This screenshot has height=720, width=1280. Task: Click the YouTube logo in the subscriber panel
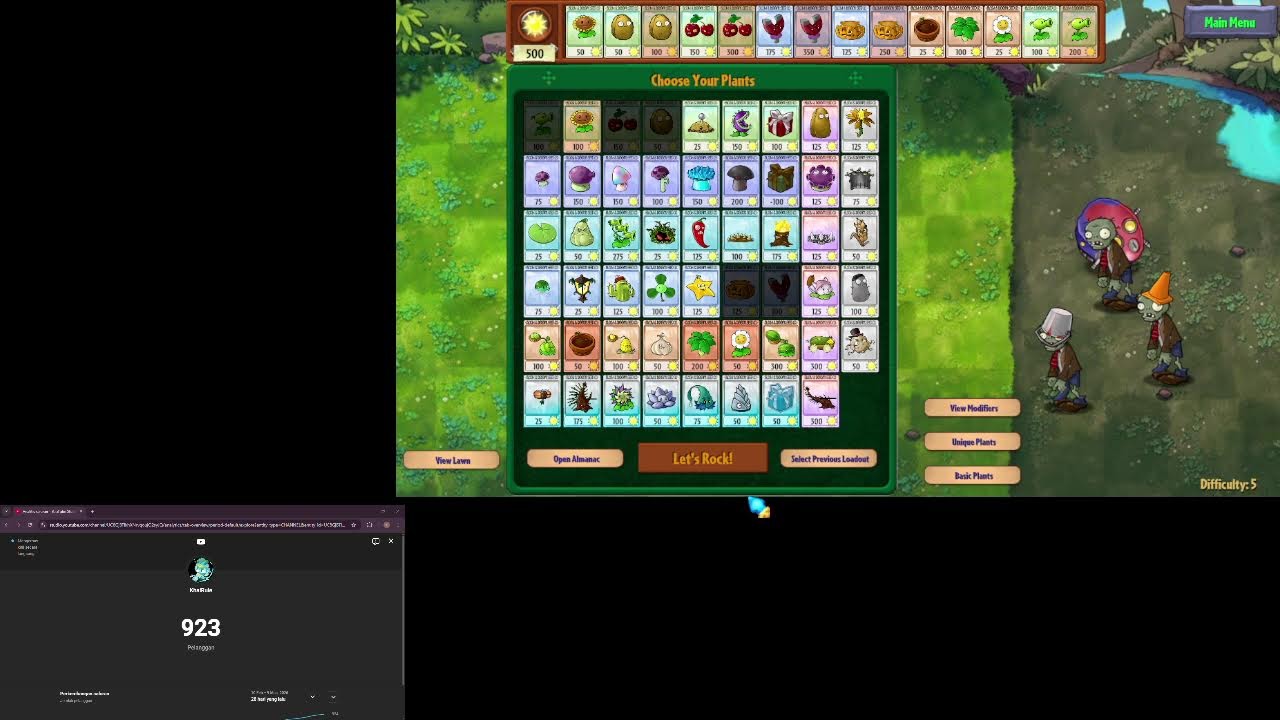pos(201,542)
